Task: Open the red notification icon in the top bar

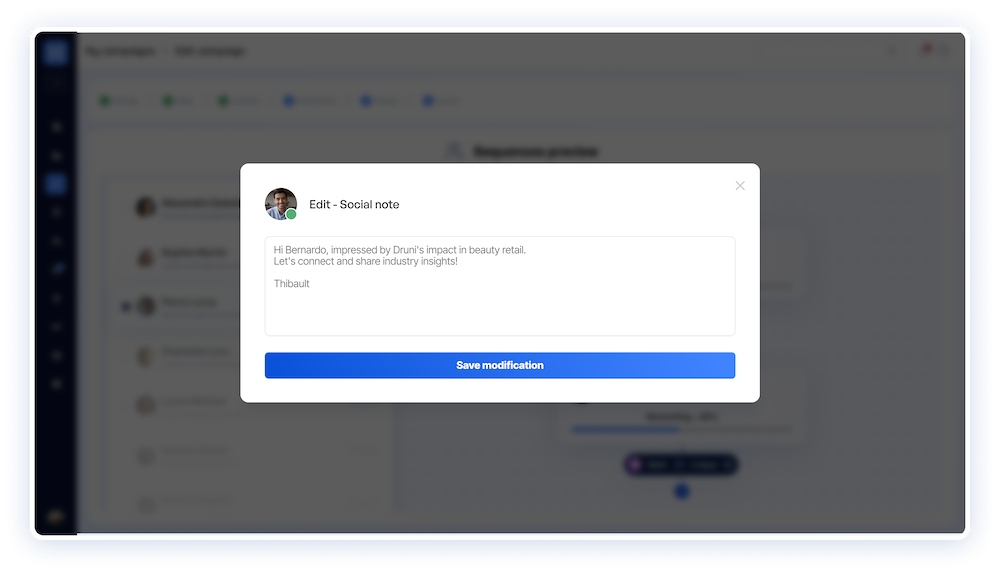Action: (x=927, y=48)
